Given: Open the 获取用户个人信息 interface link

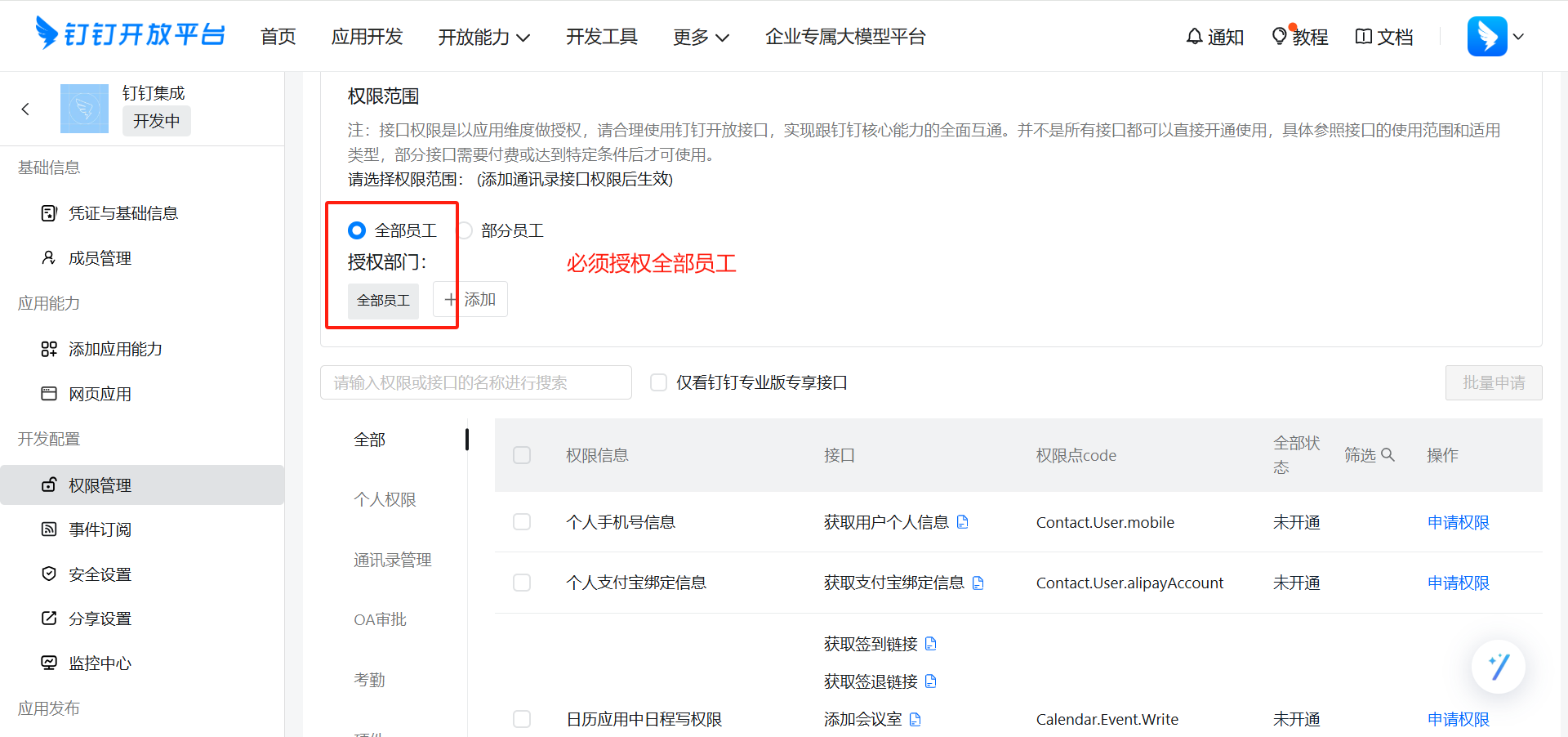Looking at the screenshot, I should point(886,522).
